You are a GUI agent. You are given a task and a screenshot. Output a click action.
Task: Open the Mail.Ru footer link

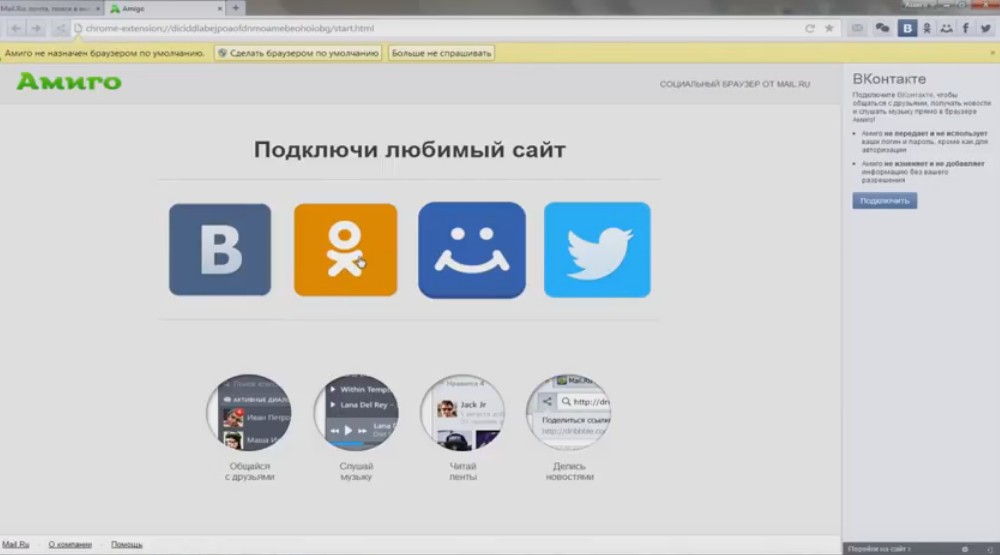coord(16,544)
